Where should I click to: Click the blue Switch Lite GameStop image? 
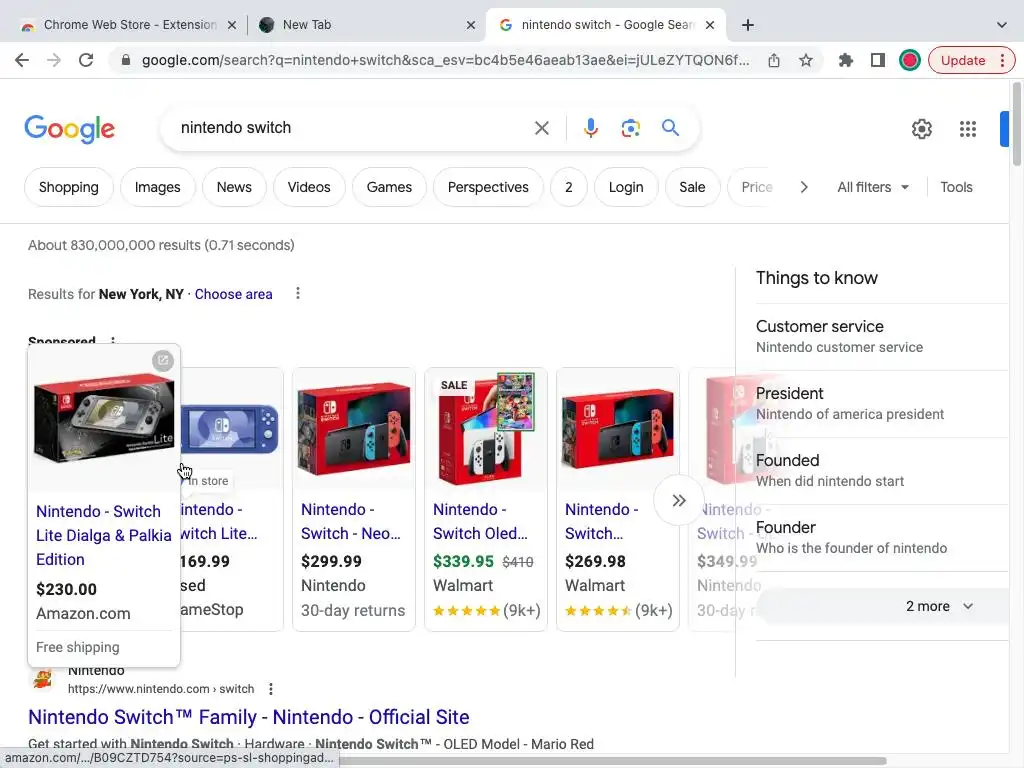229,428
